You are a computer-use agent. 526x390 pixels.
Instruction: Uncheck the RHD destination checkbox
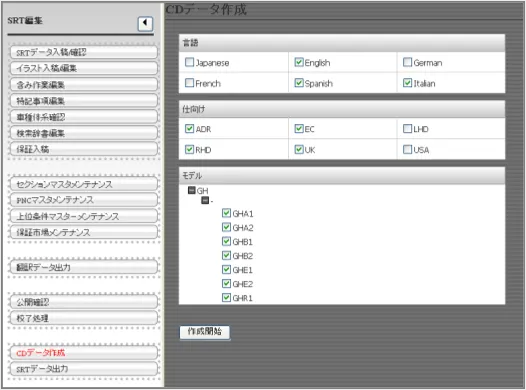tap(190, 149)
